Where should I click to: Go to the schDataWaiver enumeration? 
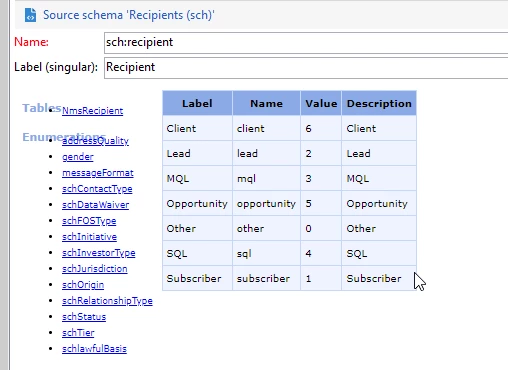[x=95, y=205]
